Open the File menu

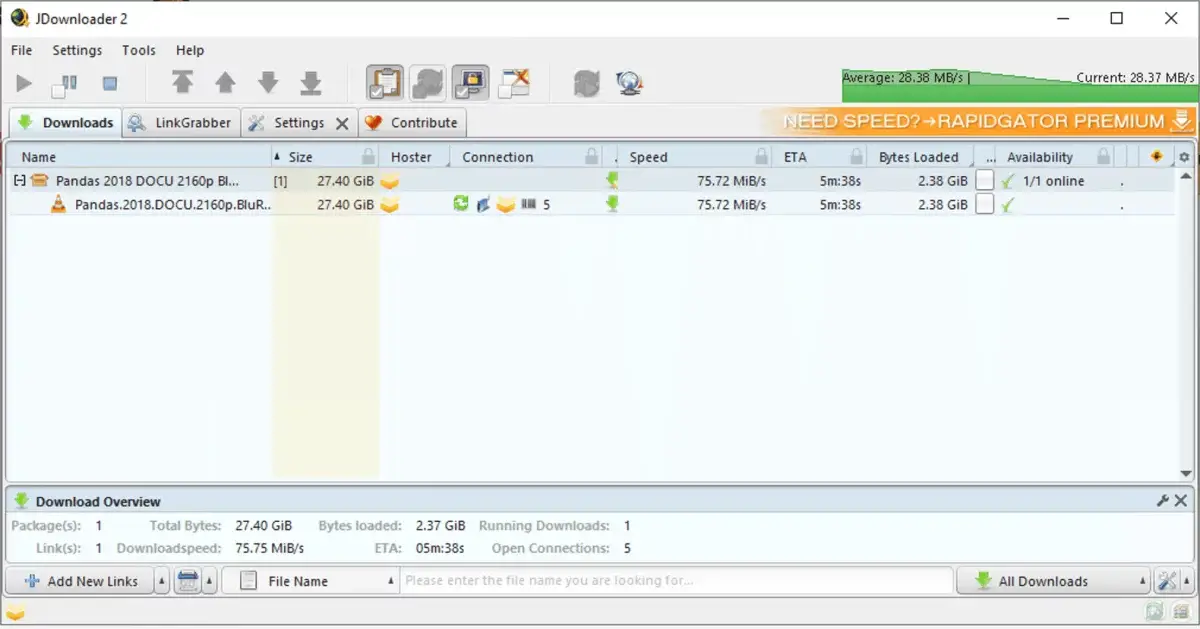tap(22, 50)
